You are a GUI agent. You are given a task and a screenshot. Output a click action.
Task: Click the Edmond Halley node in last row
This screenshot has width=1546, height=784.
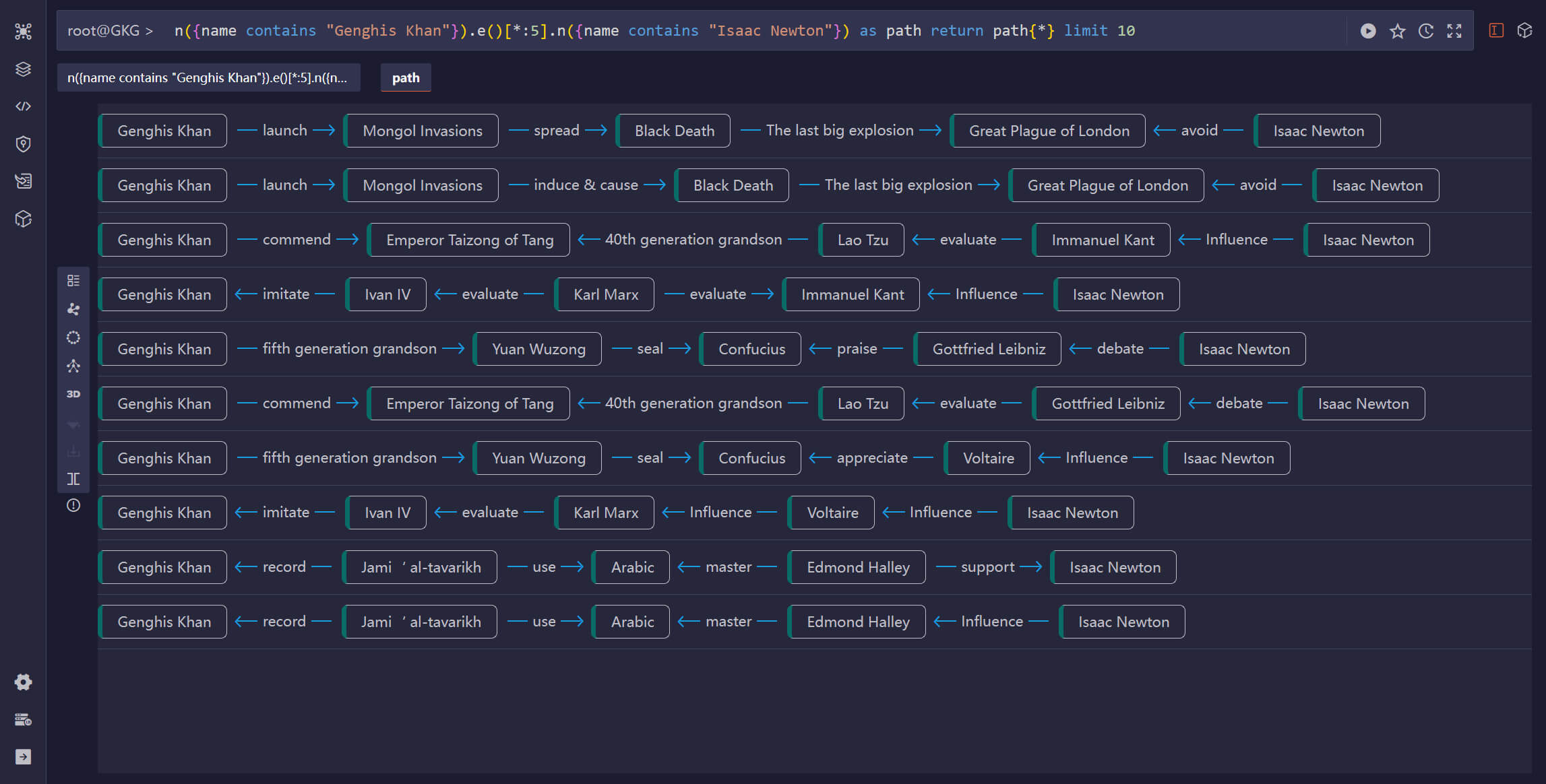point(857,622)
